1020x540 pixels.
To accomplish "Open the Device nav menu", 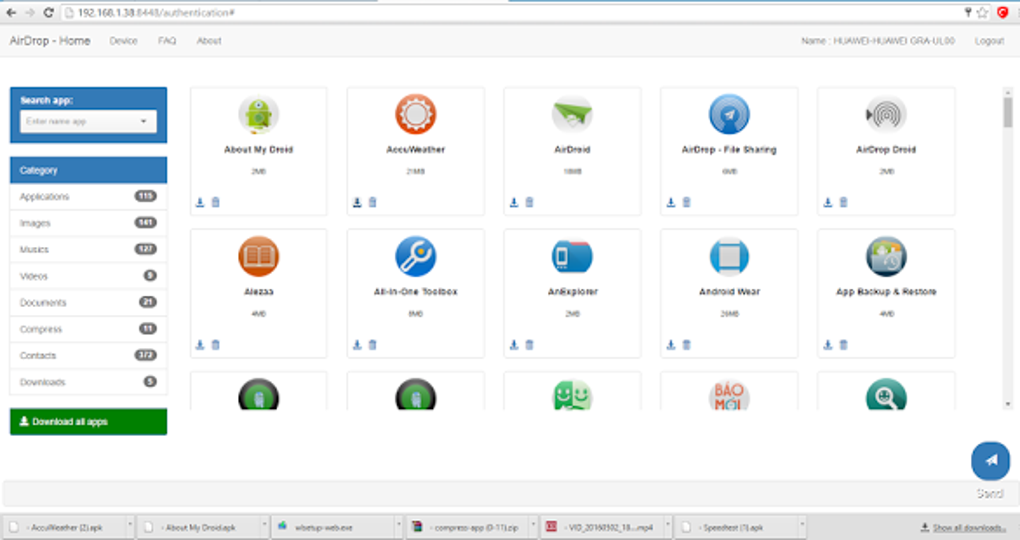I will 124,41.
